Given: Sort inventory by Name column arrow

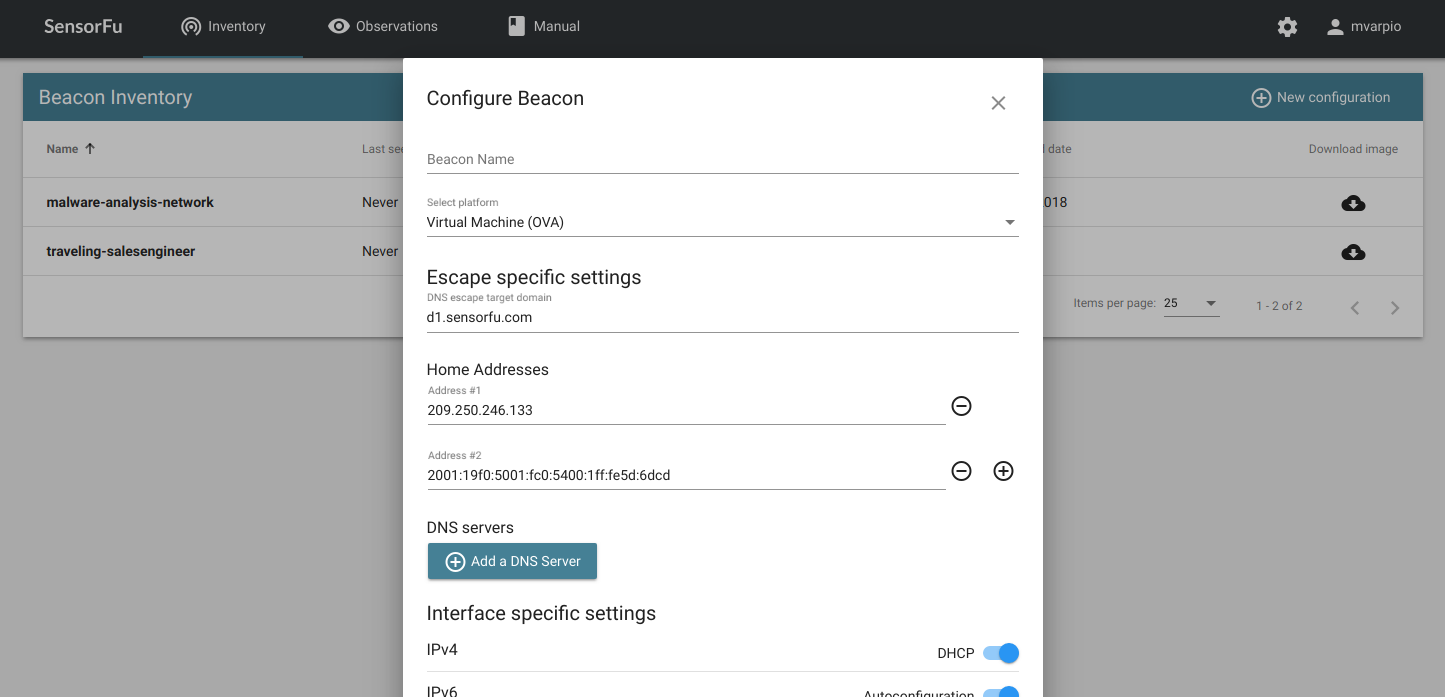Looking at the screenshot, I should [x=90, y=149].
